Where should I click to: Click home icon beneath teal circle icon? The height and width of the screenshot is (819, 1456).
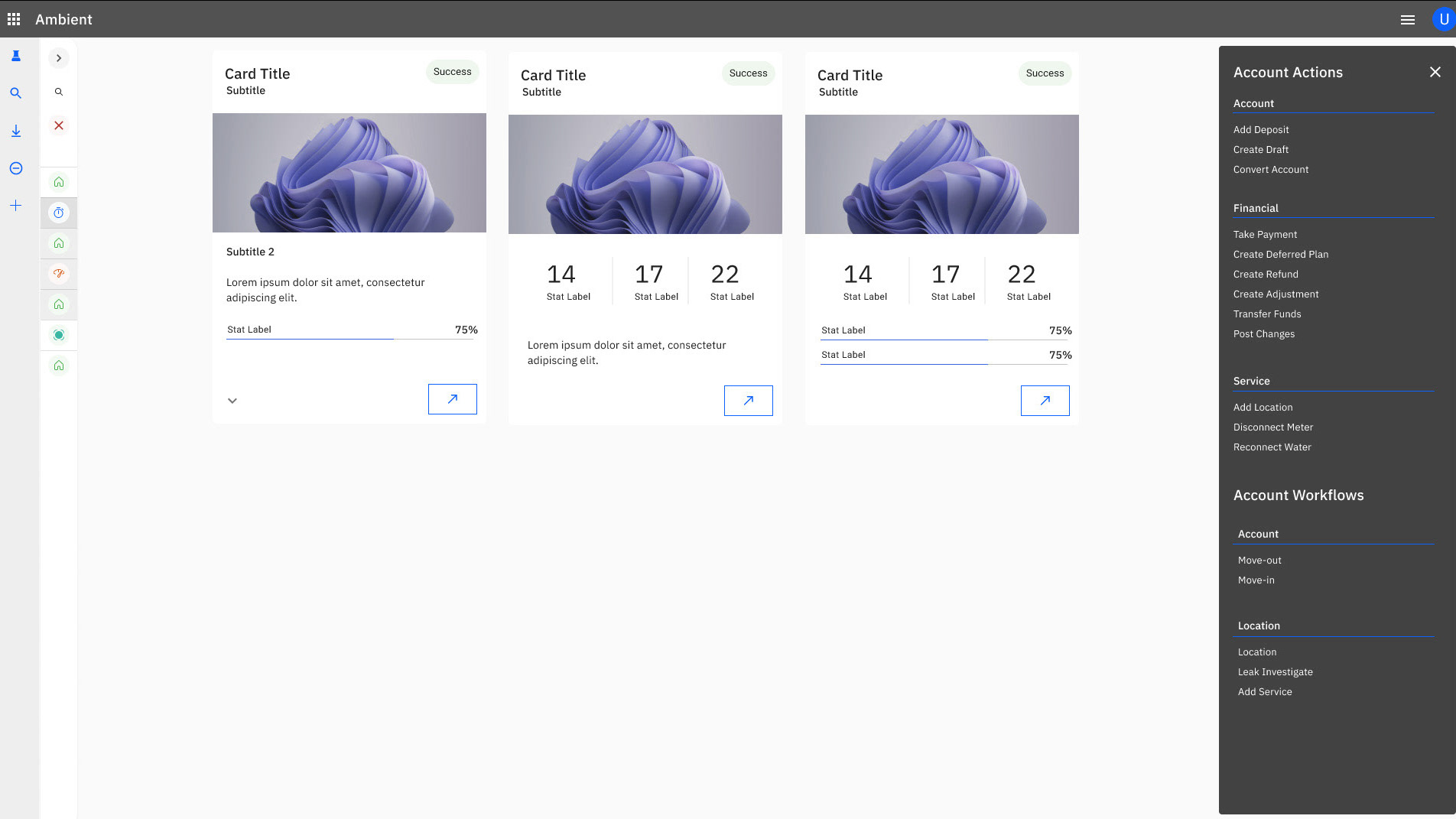pyautogui.click(x=59, y=366)
